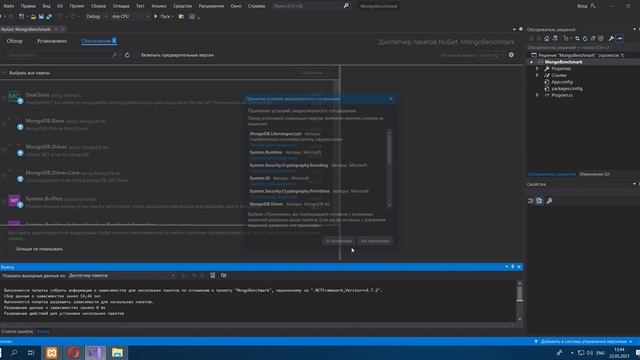Open the Opera browser taskbar icon
The height and width of the screenshot is (360, 640).
click(73, 353)
